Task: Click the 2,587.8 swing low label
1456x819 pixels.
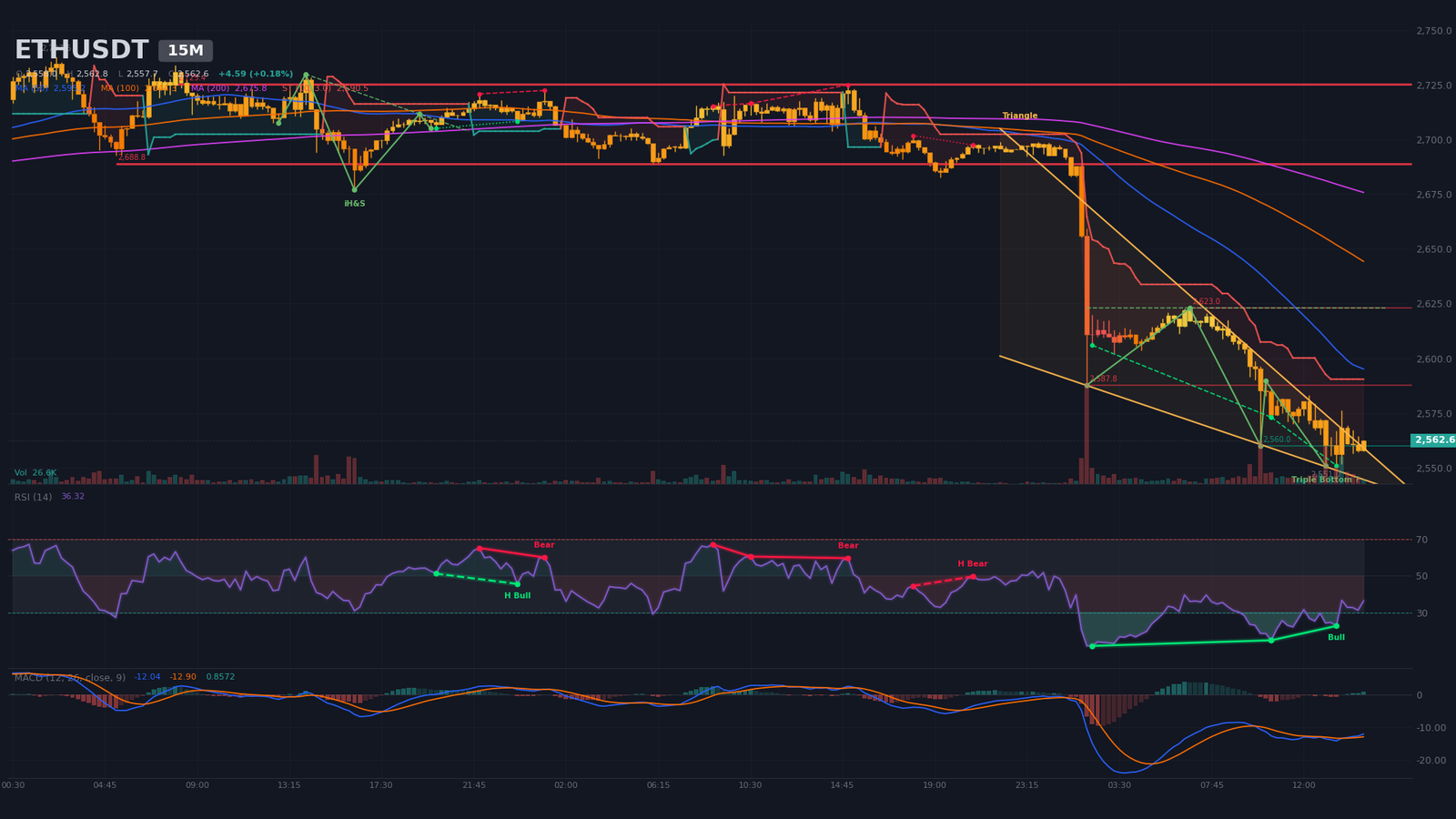Action: click(1103, 379)
